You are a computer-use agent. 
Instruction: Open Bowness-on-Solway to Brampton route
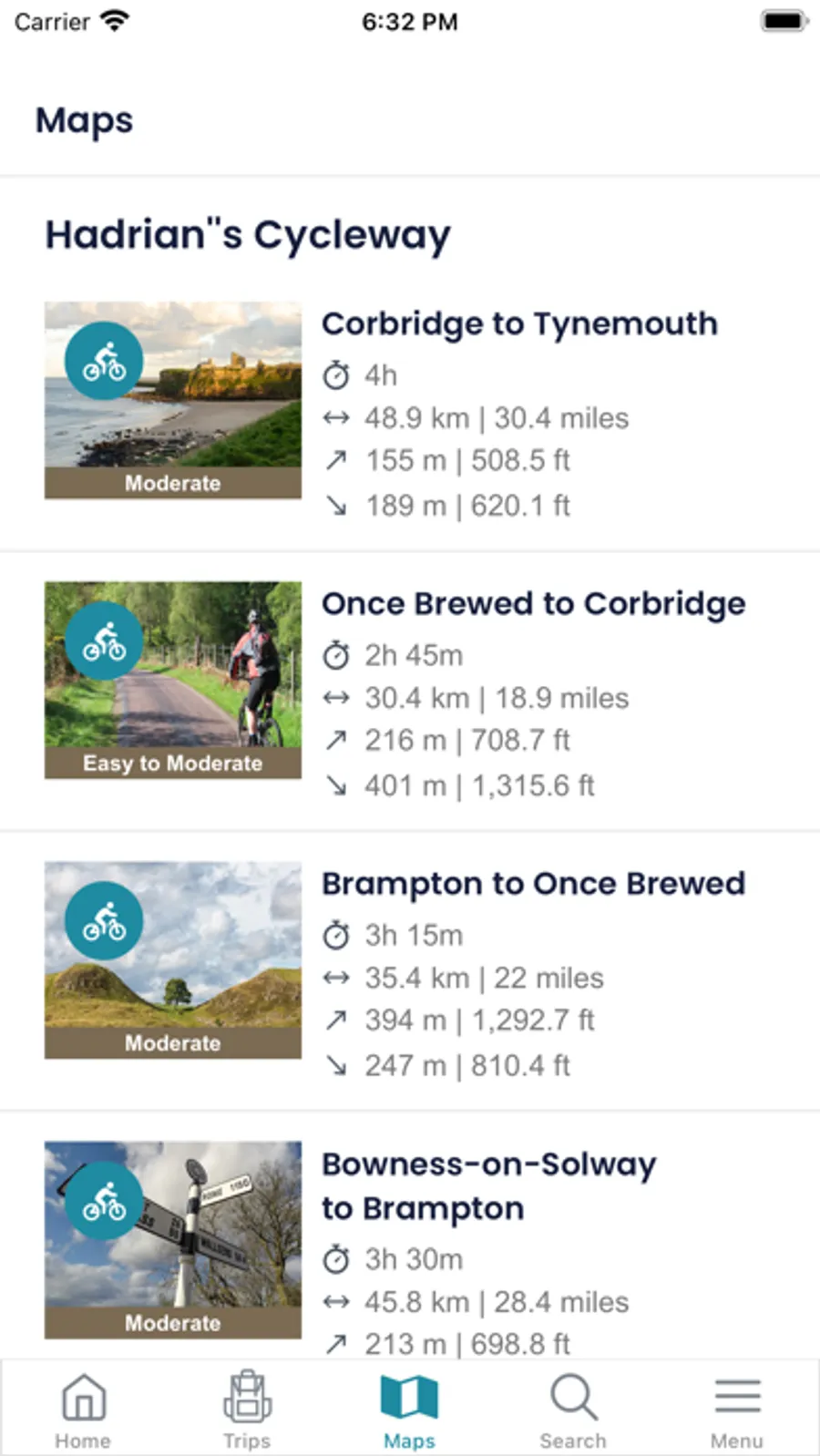pos(488,1185)
